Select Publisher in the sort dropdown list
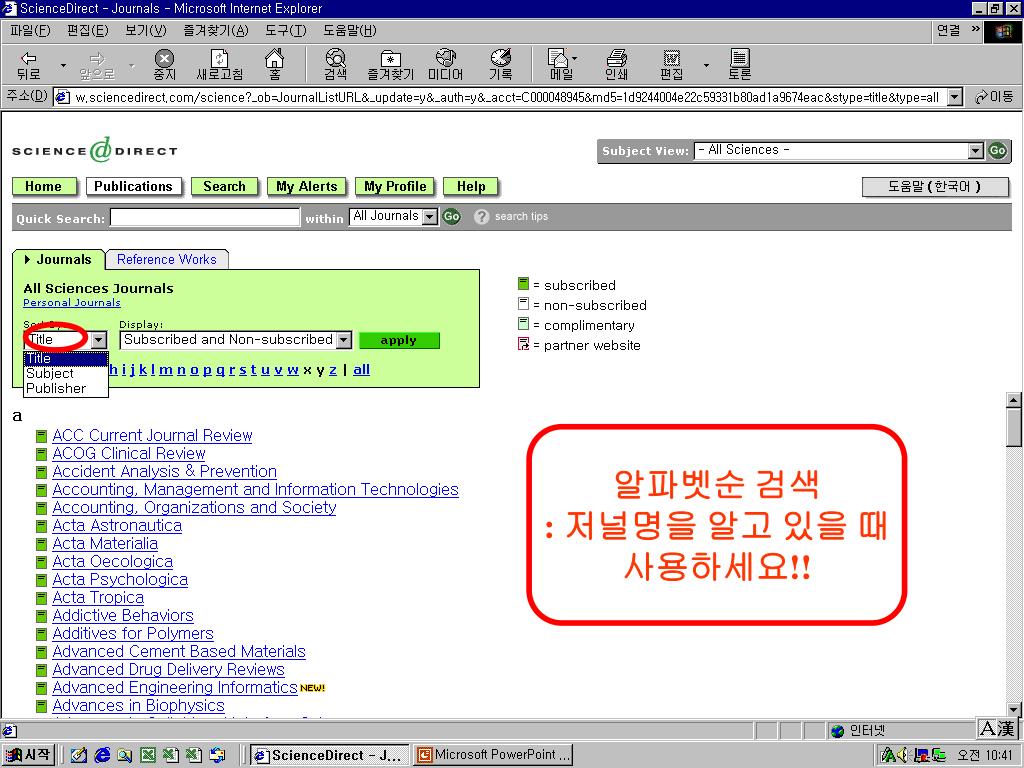1024x768 pixels. (x=65, y=389)
